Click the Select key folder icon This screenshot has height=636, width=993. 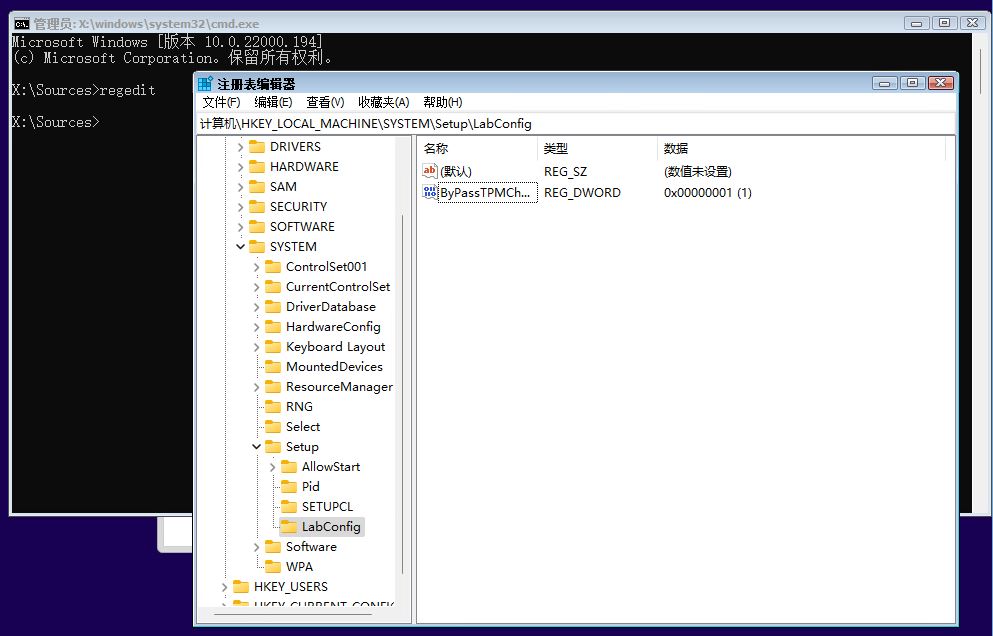click(272, 426)
